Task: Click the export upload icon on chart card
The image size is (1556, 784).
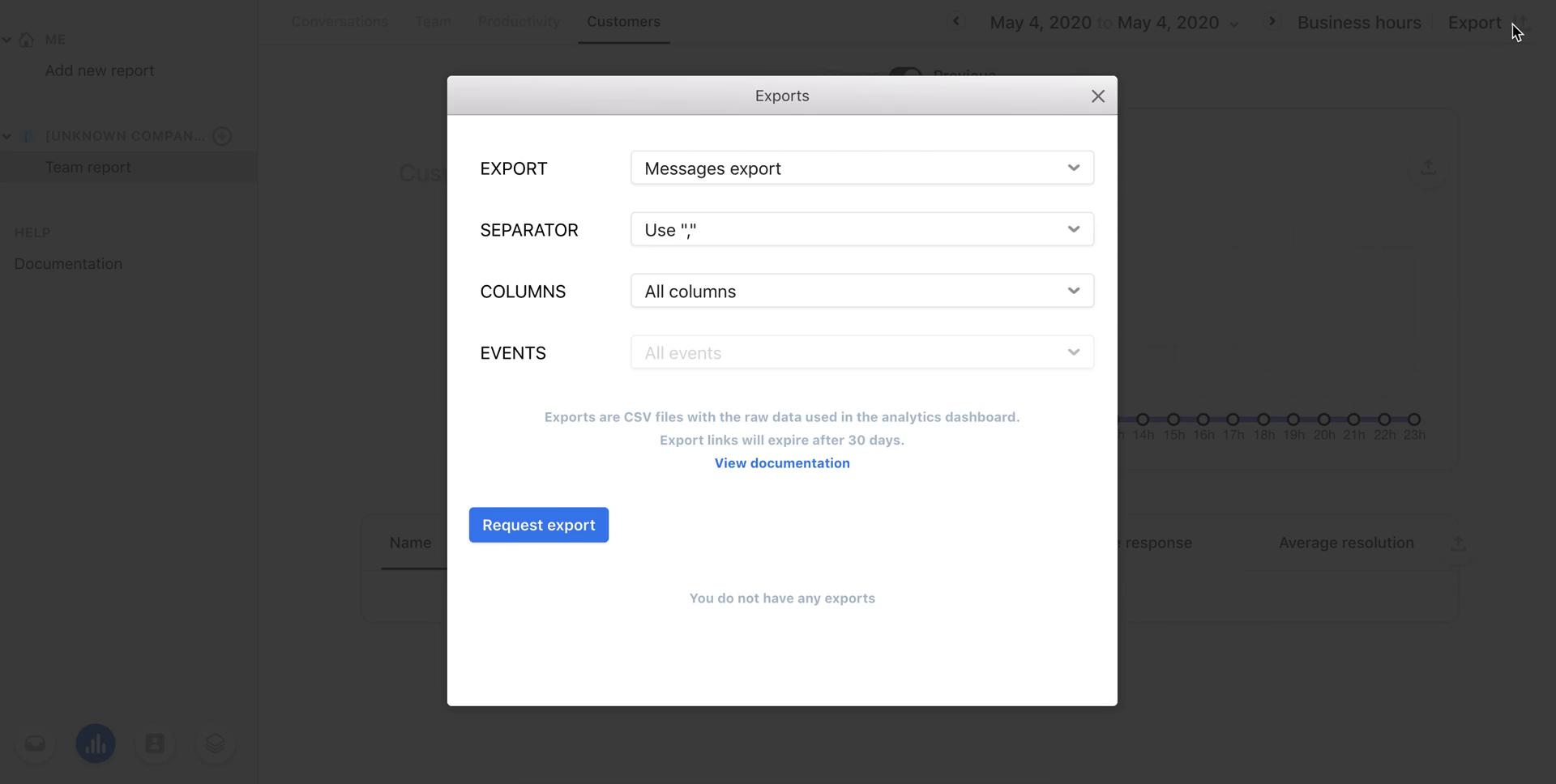Action: (x=1428, y=168)
